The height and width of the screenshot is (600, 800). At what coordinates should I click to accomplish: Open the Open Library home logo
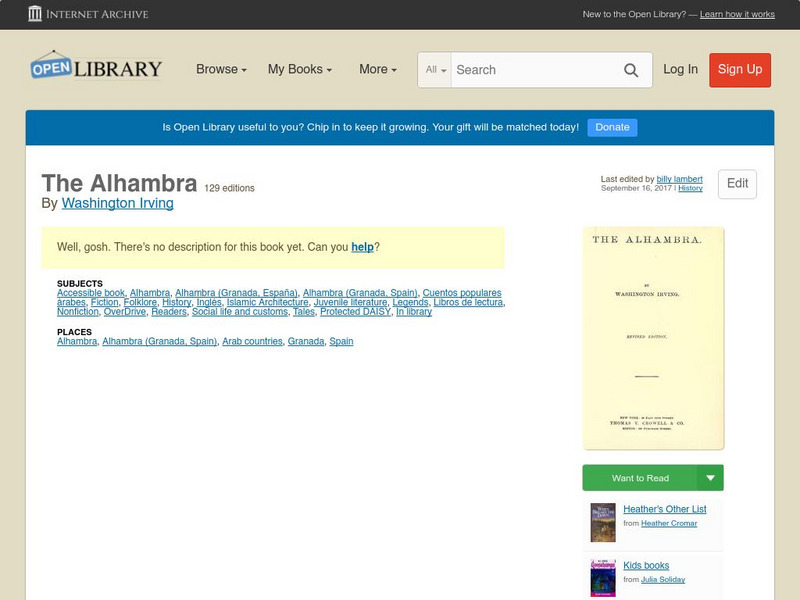point(96,66)
